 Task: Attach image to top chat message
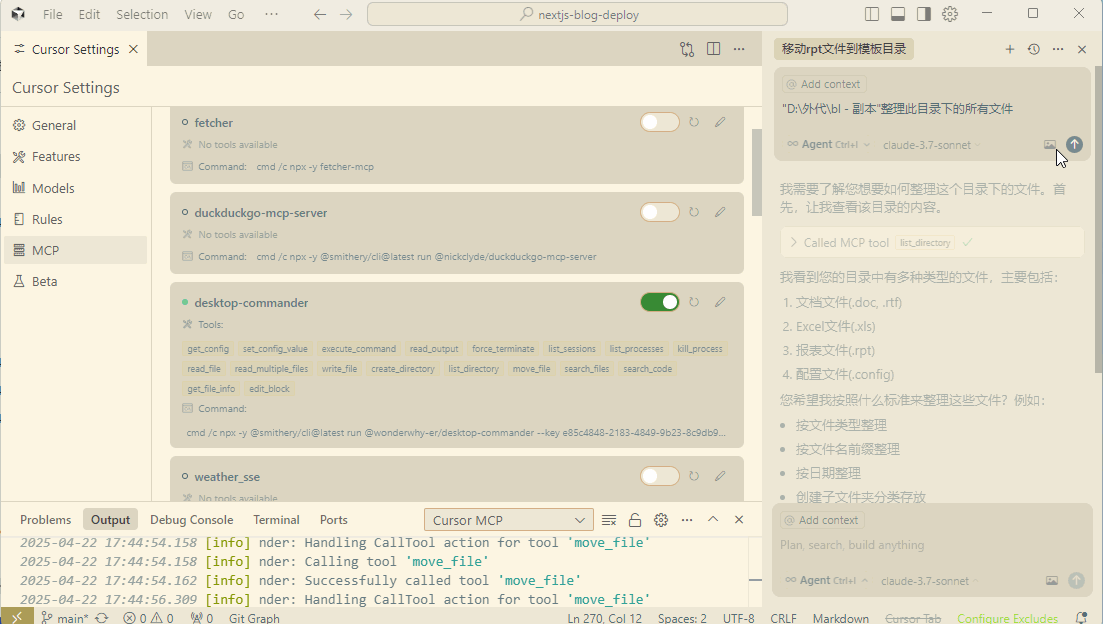(x=1050, y=144)
